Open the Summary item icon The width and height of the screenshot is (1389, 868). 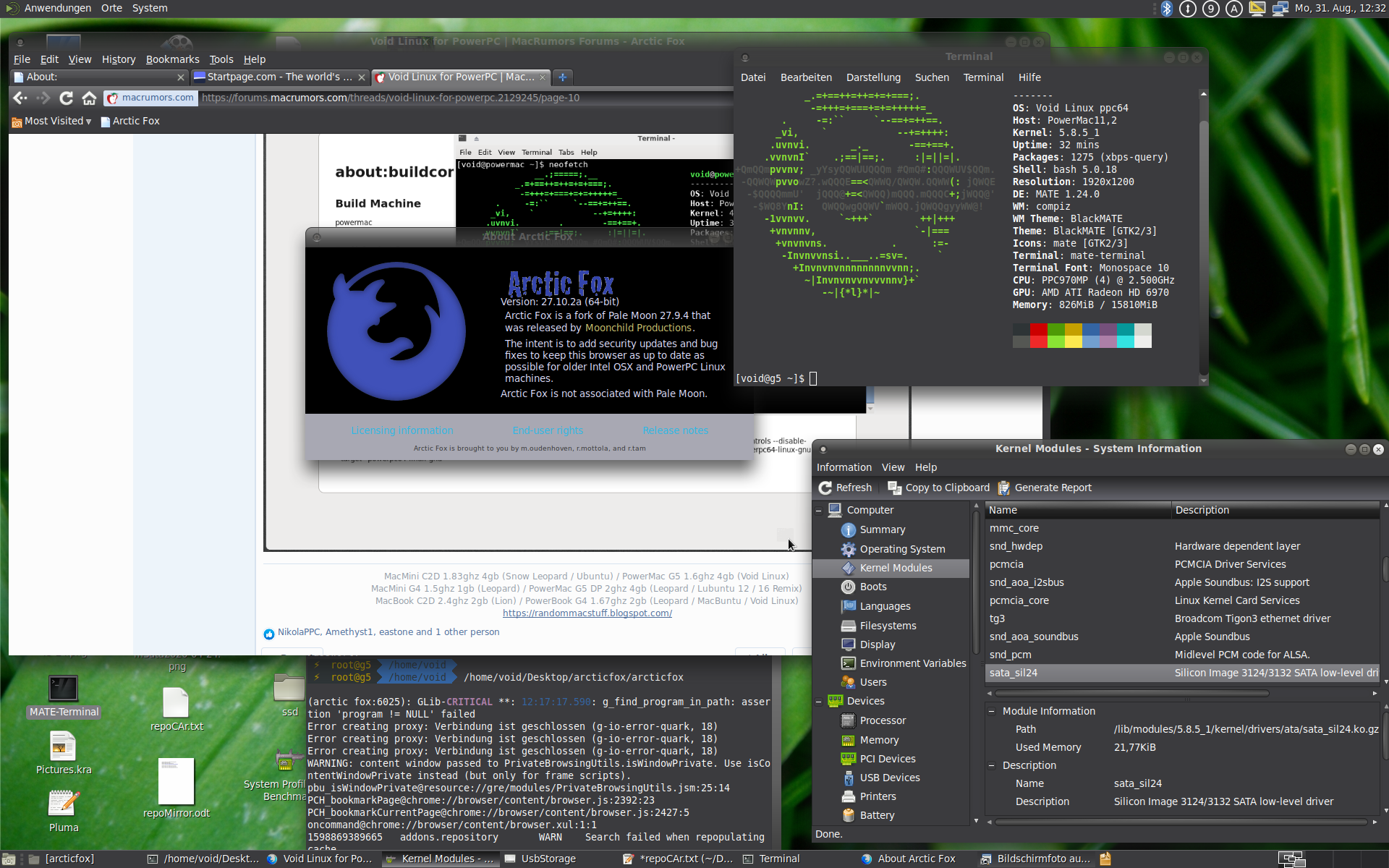848,529
